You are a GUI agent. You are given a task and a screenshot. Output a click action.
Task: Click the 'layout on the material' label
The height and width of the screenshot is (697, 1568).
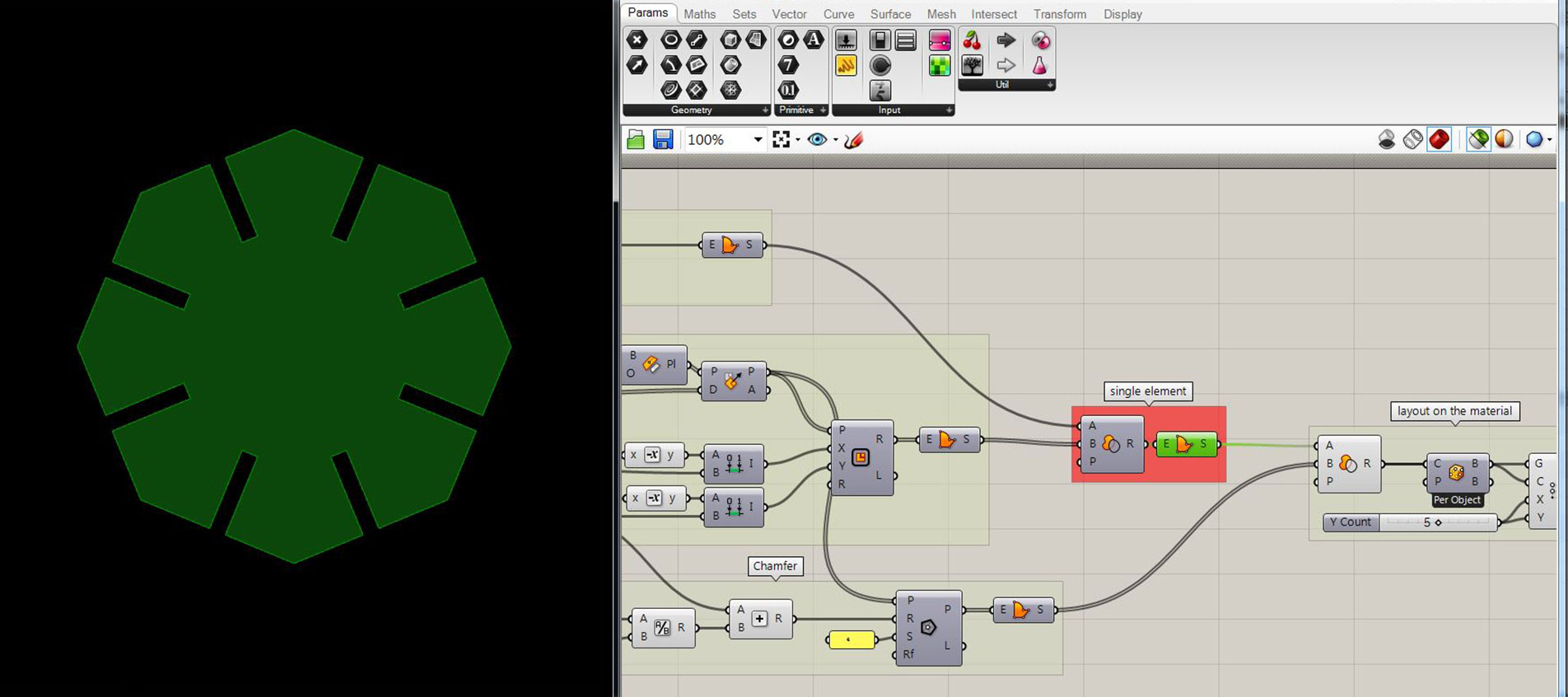1454,411
